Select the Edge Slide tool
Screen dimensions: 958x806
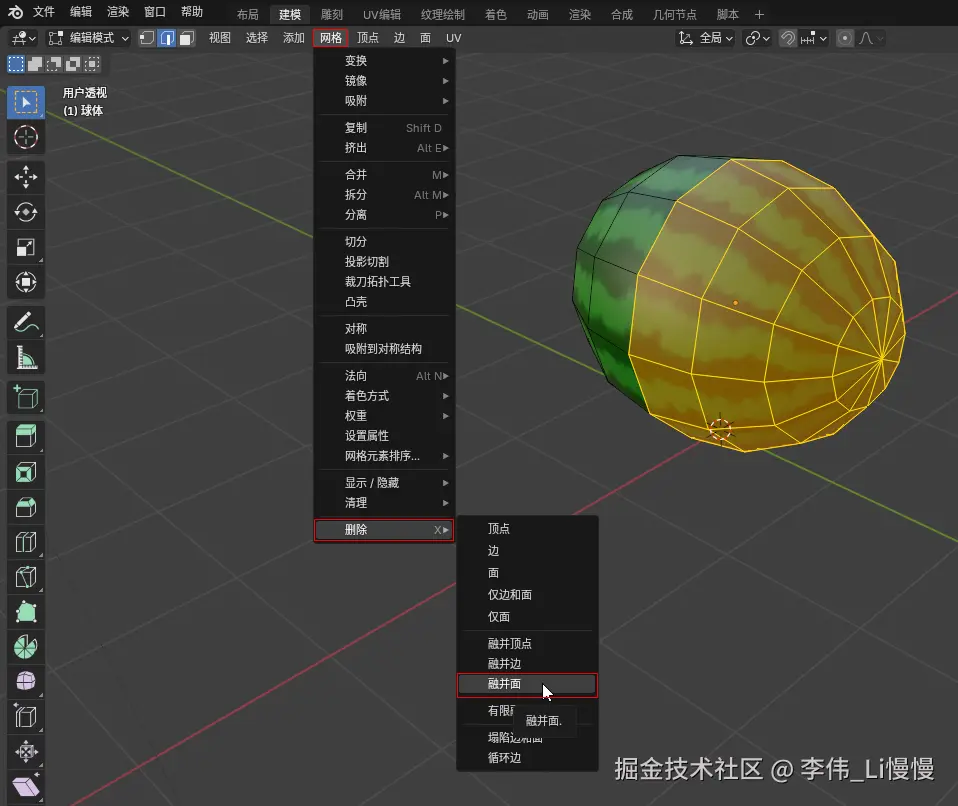tap(26, 717)
